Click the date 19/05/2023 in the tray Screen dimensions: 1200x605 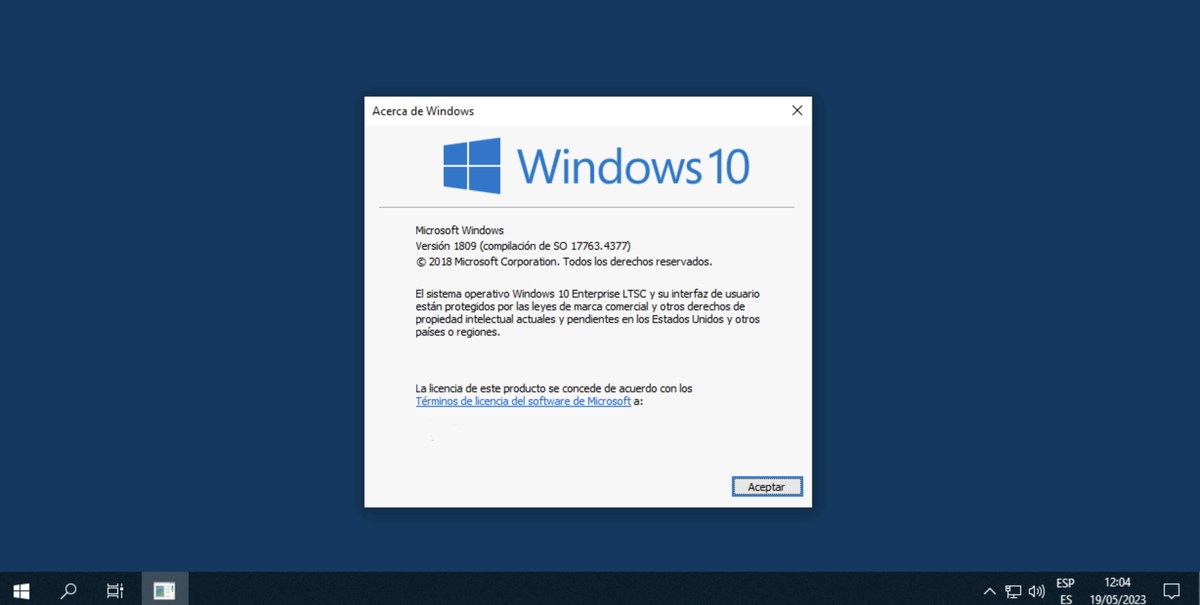(1120, 597)
